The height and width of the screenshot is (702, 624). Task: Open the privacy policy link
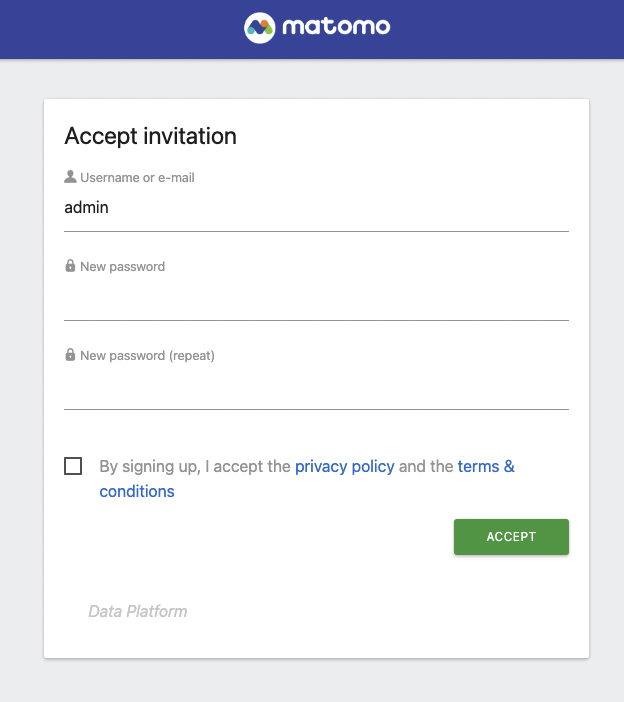tap(344, 466)
